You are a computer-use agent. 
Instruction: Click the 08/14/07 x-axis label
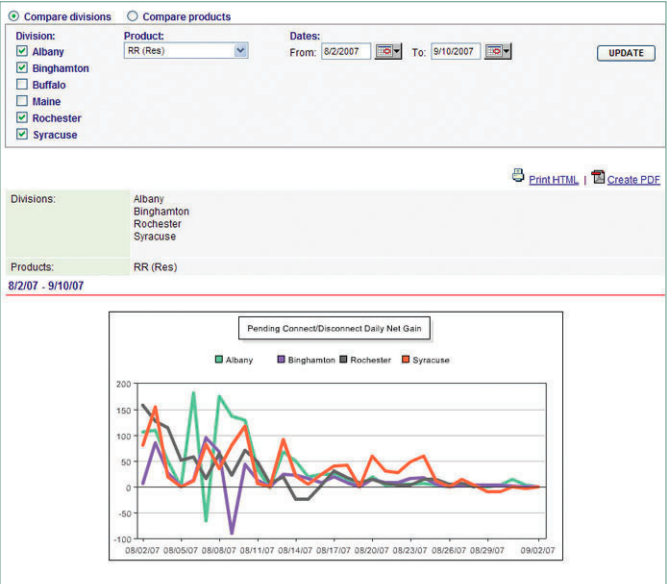(x=295, y=550)
